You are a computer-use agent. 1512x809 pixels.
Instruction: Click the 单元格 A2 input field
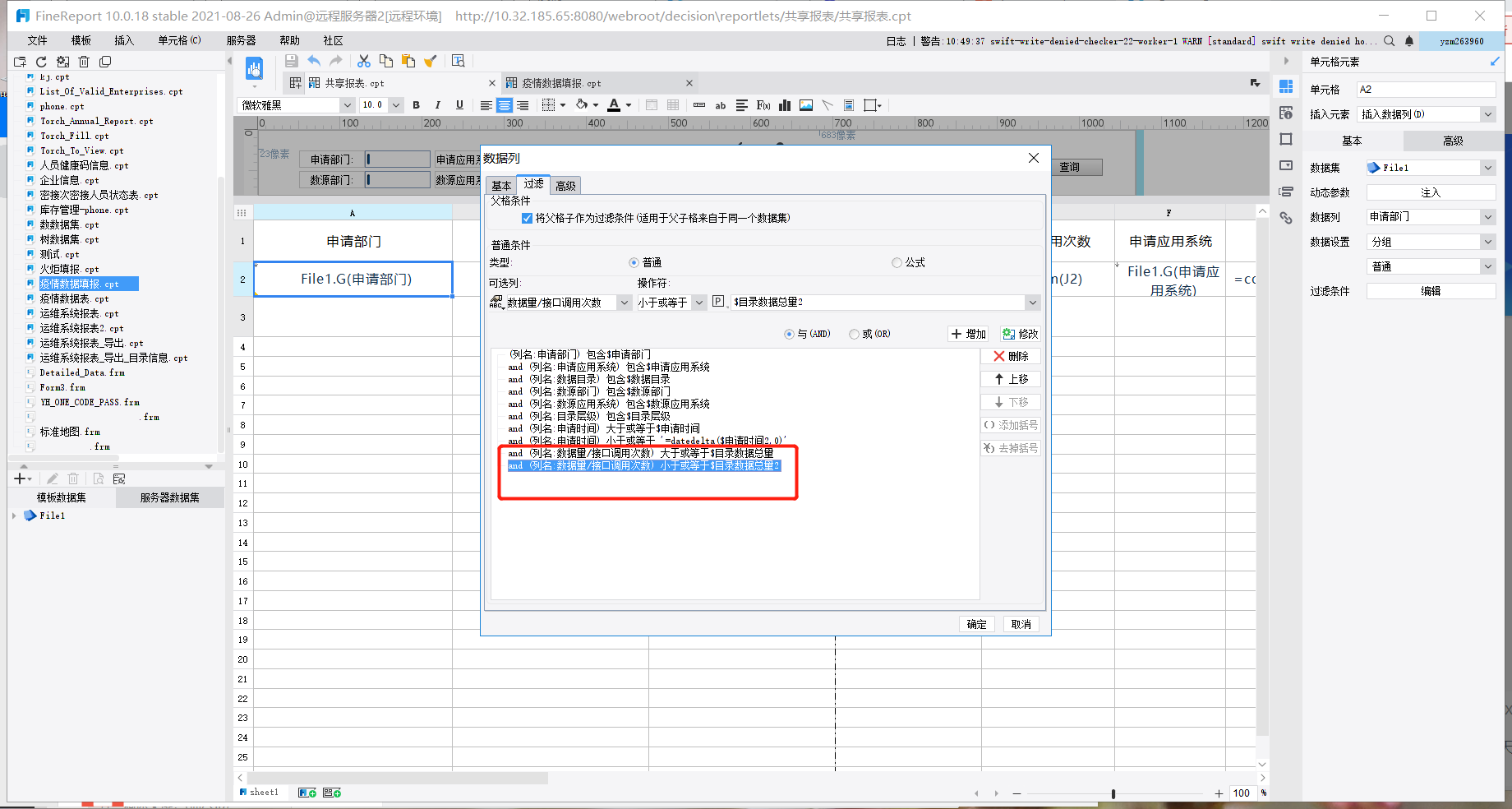point(1426,89)
